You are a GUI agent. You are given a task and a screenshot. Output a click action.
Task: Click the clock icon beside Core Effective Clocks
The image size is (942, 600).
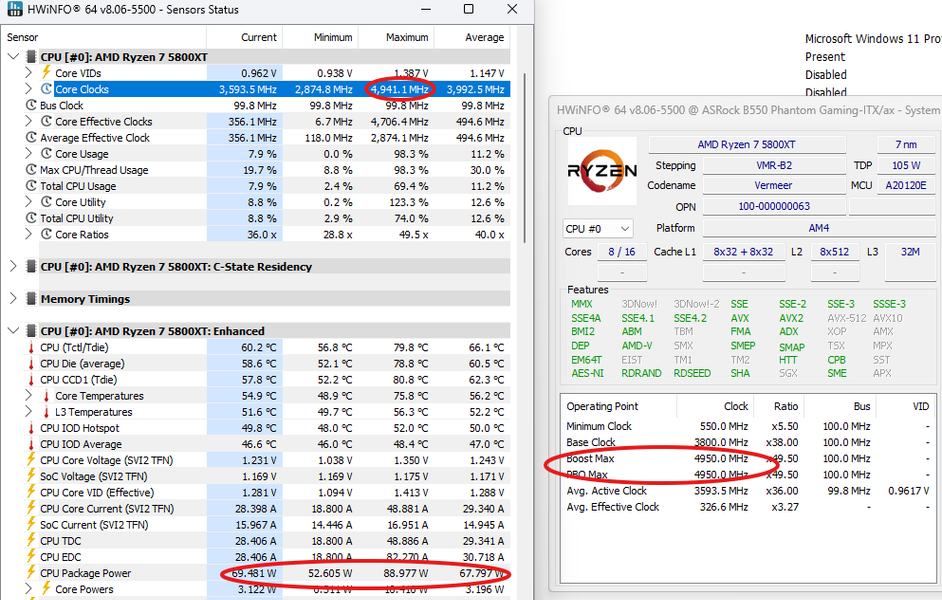pos(46,121)
